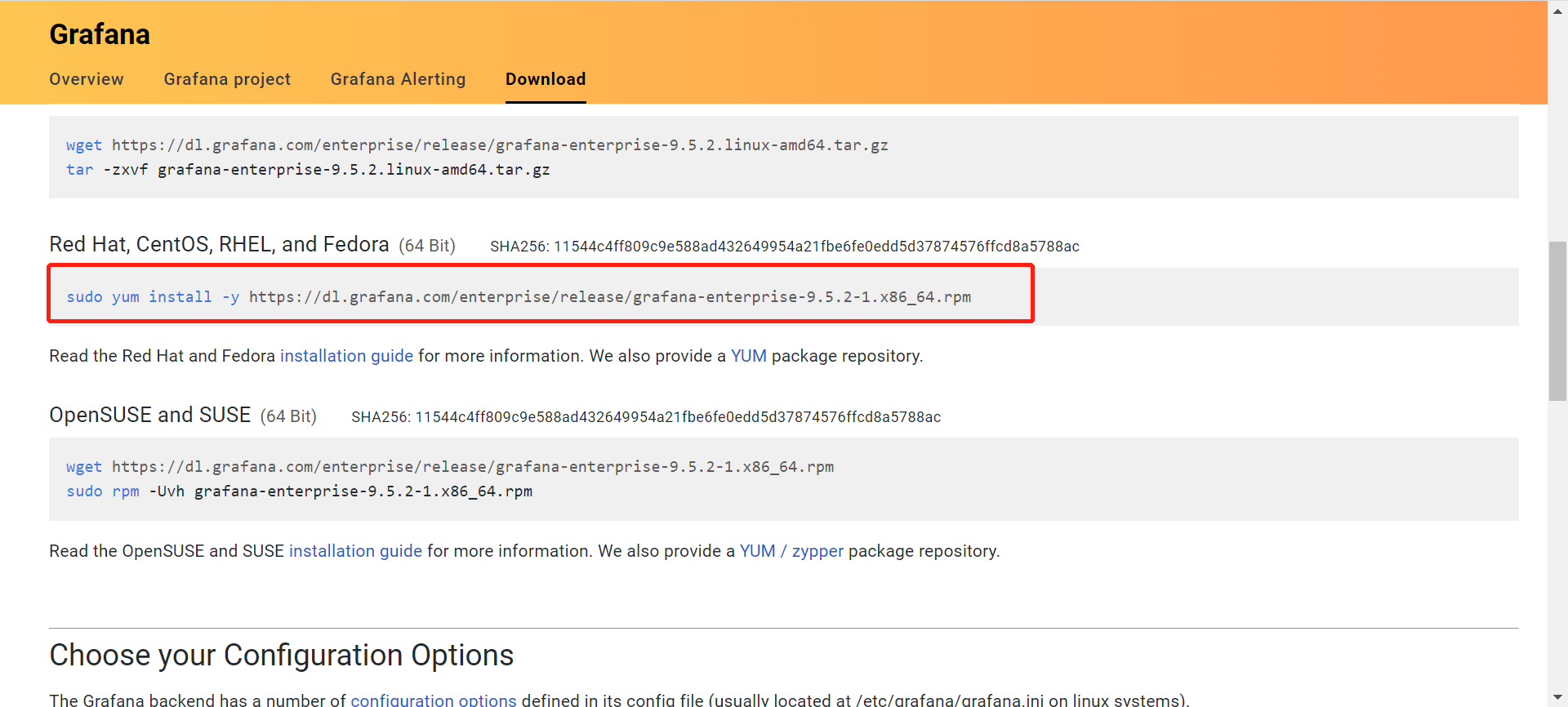
Task: Open the configuration options link
Action: [x=433, y=700]
